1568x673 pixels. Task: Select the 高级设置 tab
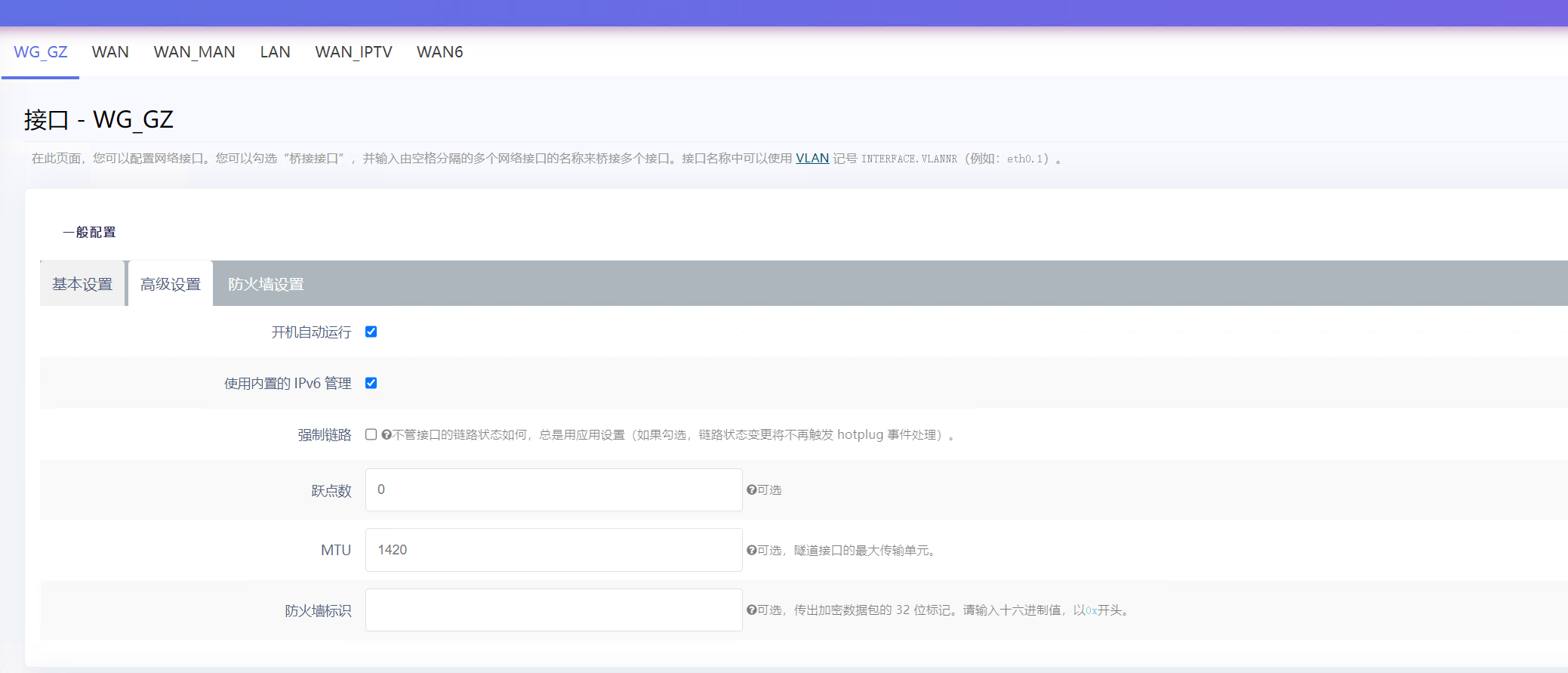(x=171, y=284)
